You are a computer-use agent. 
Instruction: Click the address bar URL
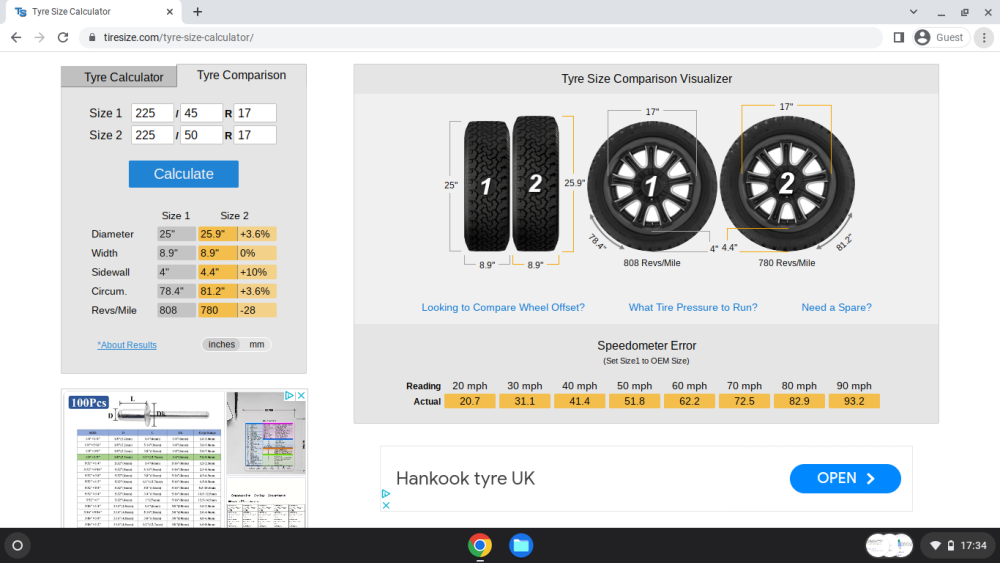tap(179, 38)
